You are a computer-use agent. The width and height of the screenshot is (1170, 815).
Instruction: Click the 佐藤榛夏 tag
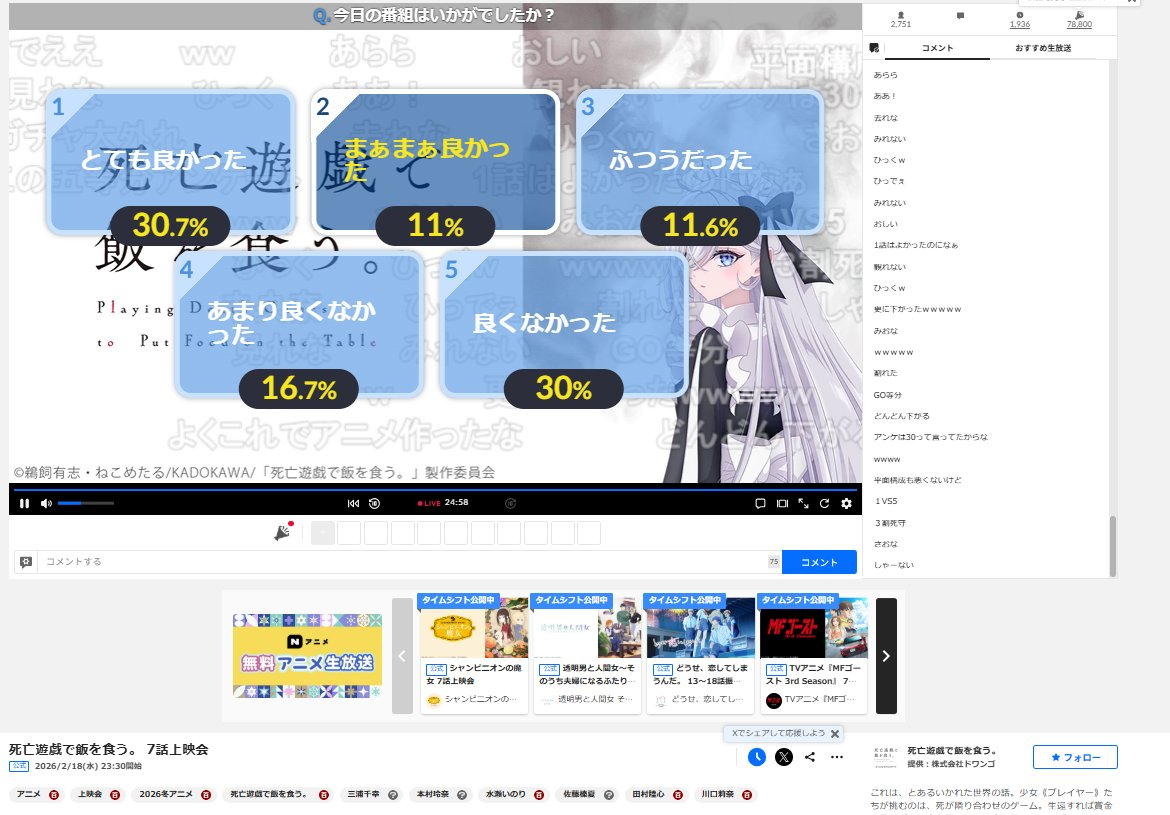(580, 794)
